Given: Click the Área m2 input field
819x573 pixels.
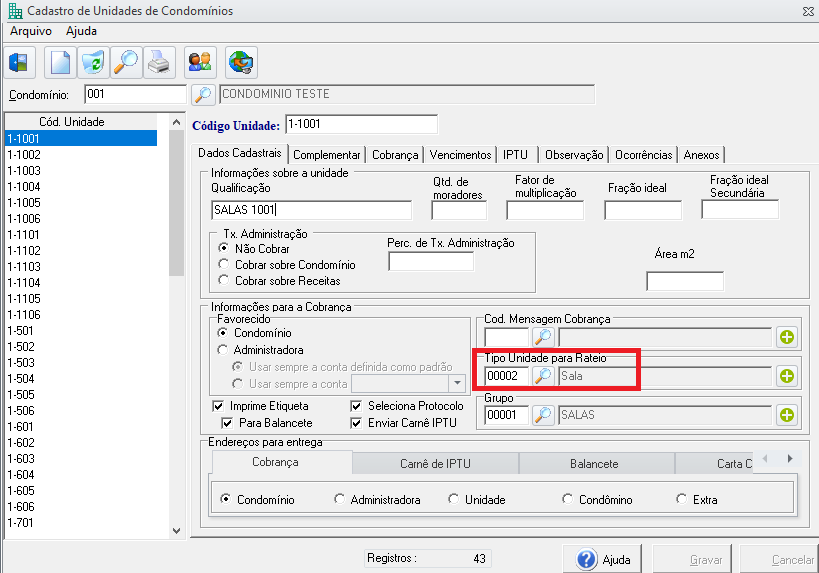Looking at the screenshot, I should point(685,281).
